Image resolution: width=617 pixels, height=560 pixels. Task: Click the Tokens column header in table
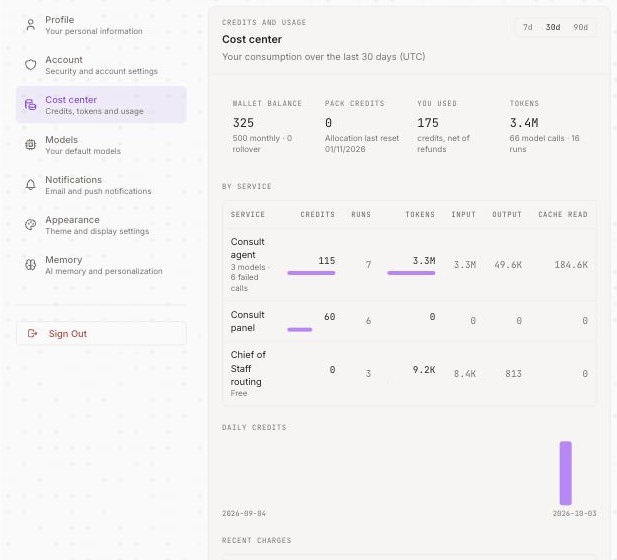[420, 214]
